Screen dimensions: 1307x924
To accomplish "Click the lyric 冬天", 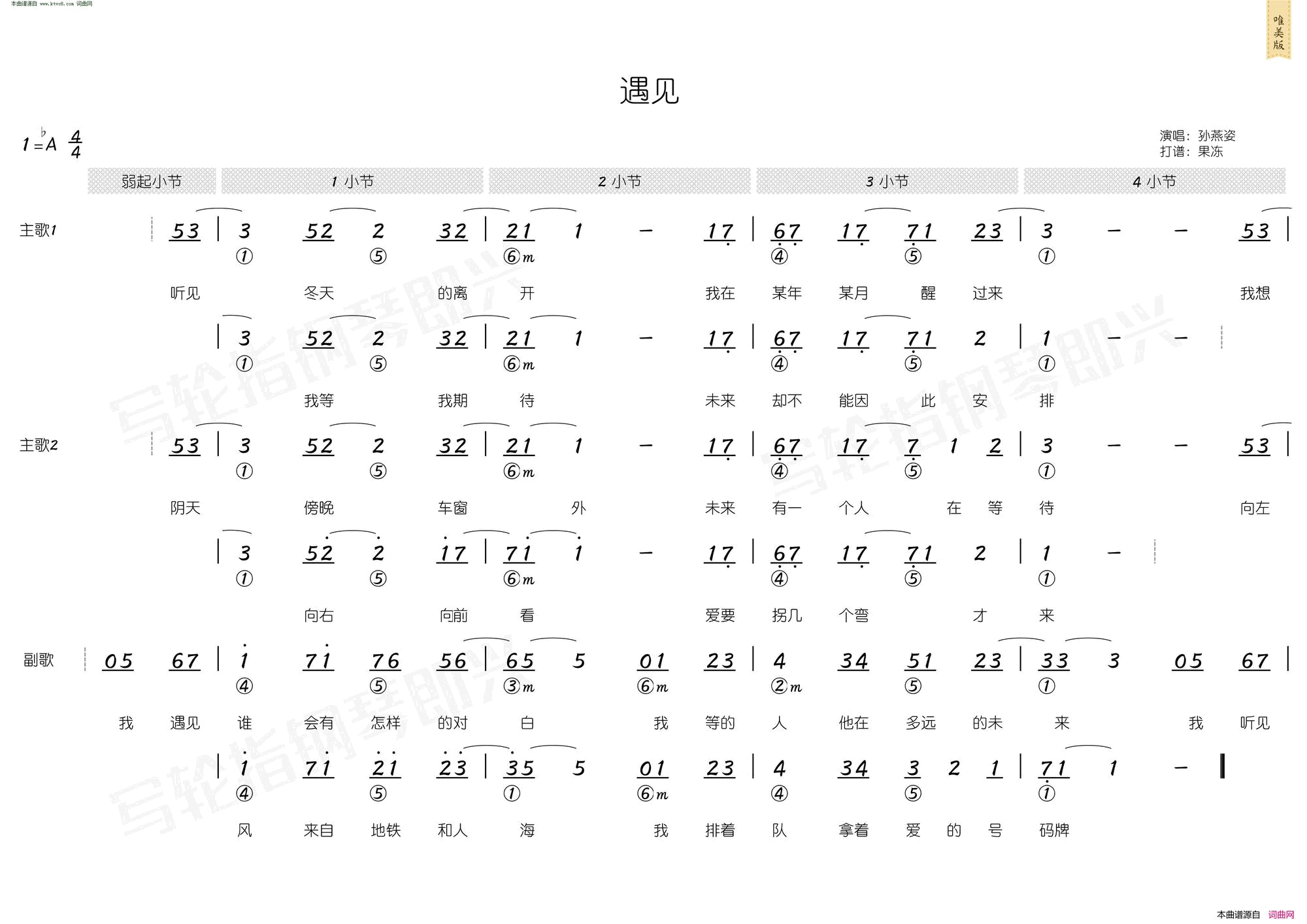I will (x=319, y=293).
